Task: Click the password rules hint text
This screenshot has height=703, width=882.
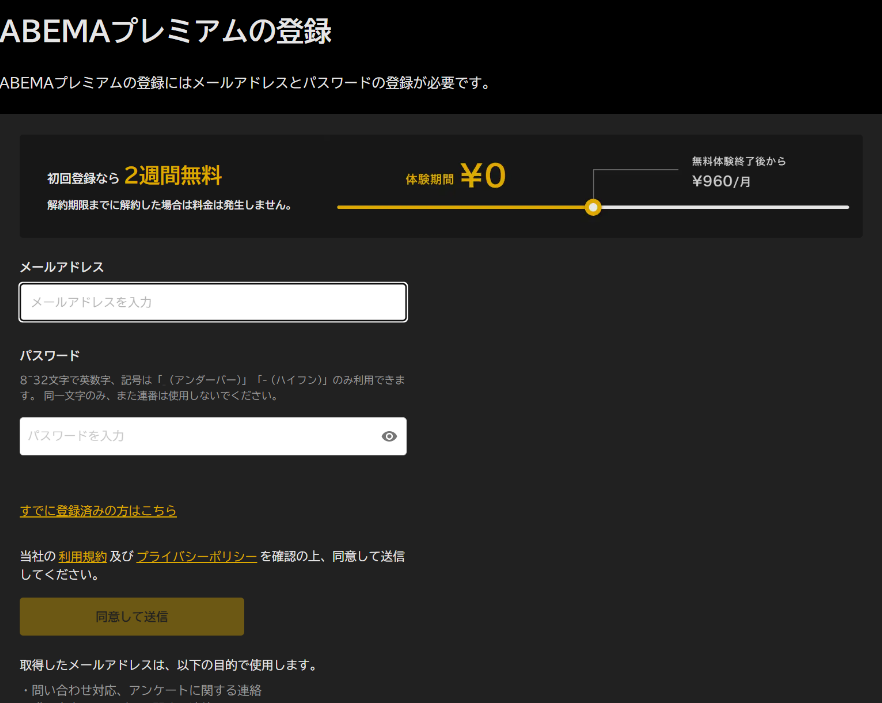Action: (x=212, y=387)
